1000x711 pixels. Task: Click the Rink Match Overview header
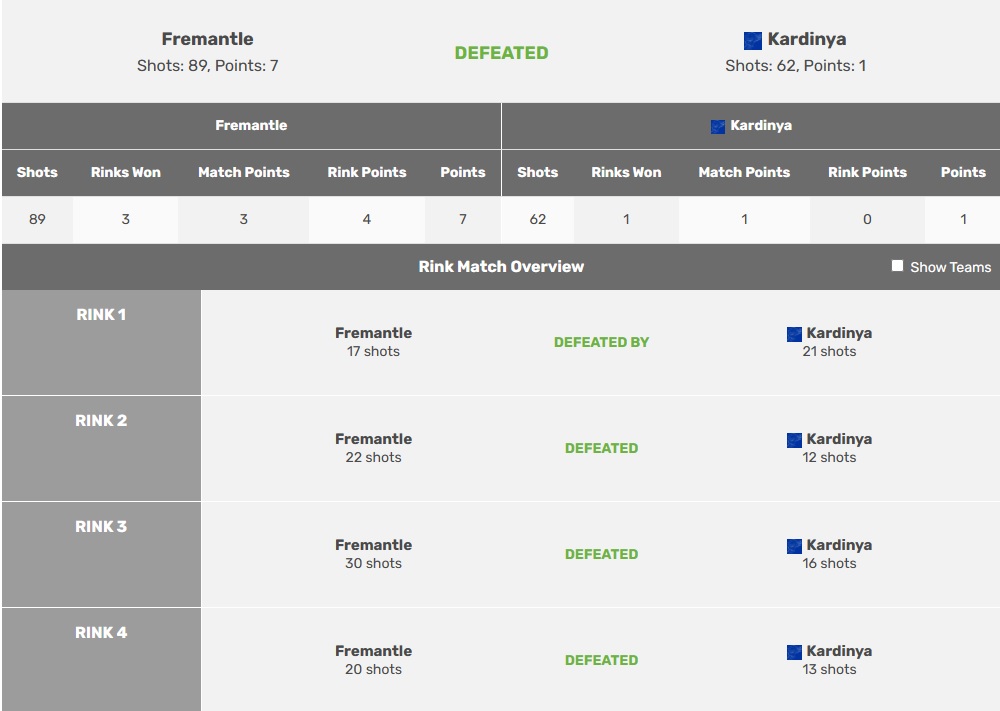coord(500,267)
